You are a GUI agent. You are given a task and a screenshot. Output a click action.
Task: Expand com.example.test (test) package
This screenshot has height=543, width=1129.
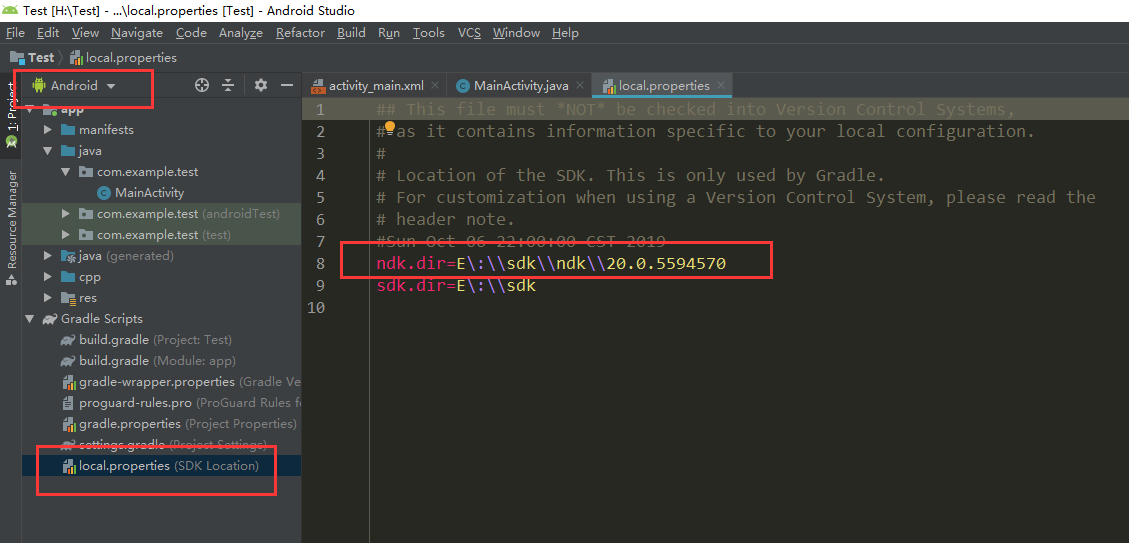coord(66,235)
